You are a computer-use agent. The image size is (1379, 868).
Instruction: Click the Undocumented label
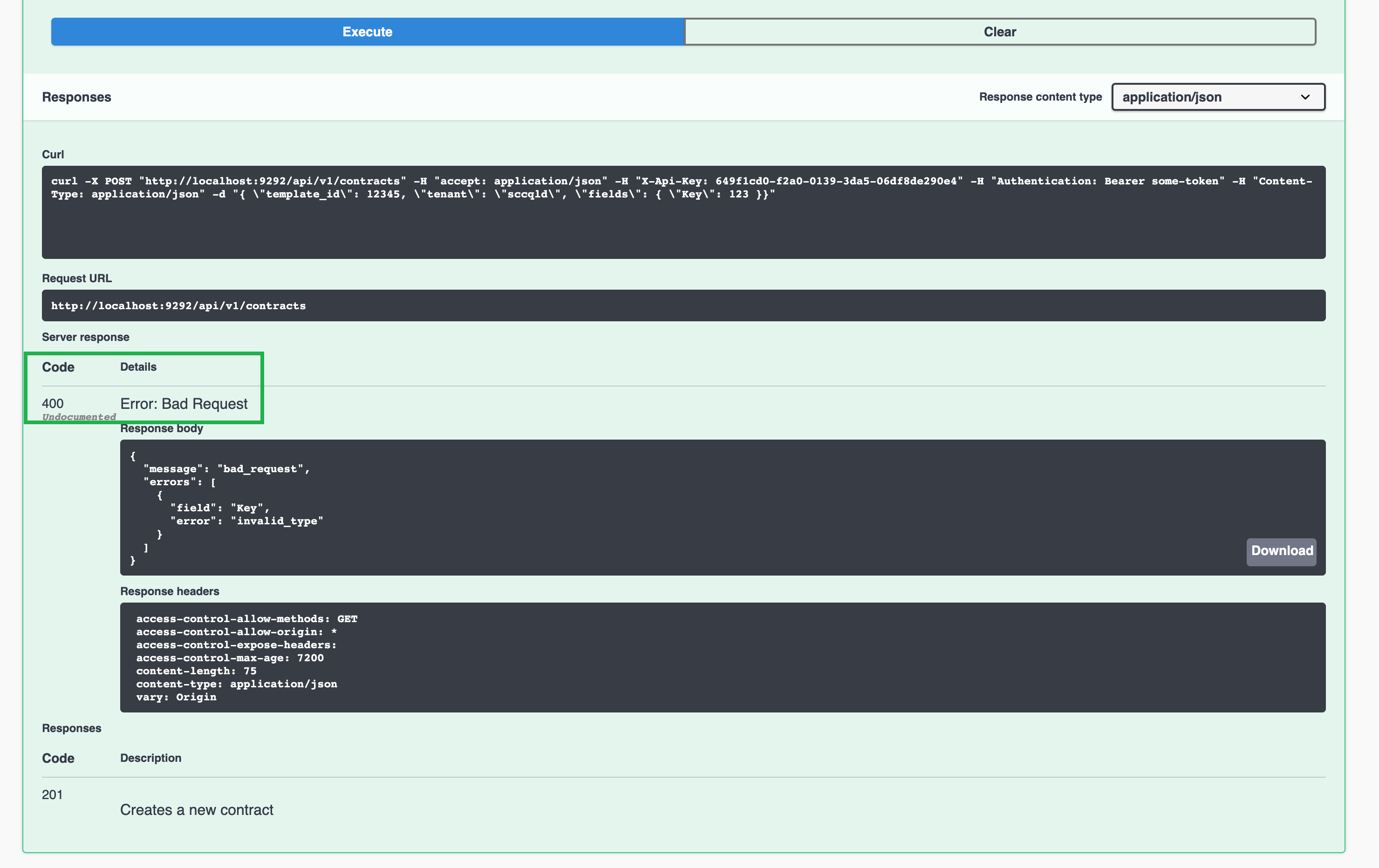point(79,417)
